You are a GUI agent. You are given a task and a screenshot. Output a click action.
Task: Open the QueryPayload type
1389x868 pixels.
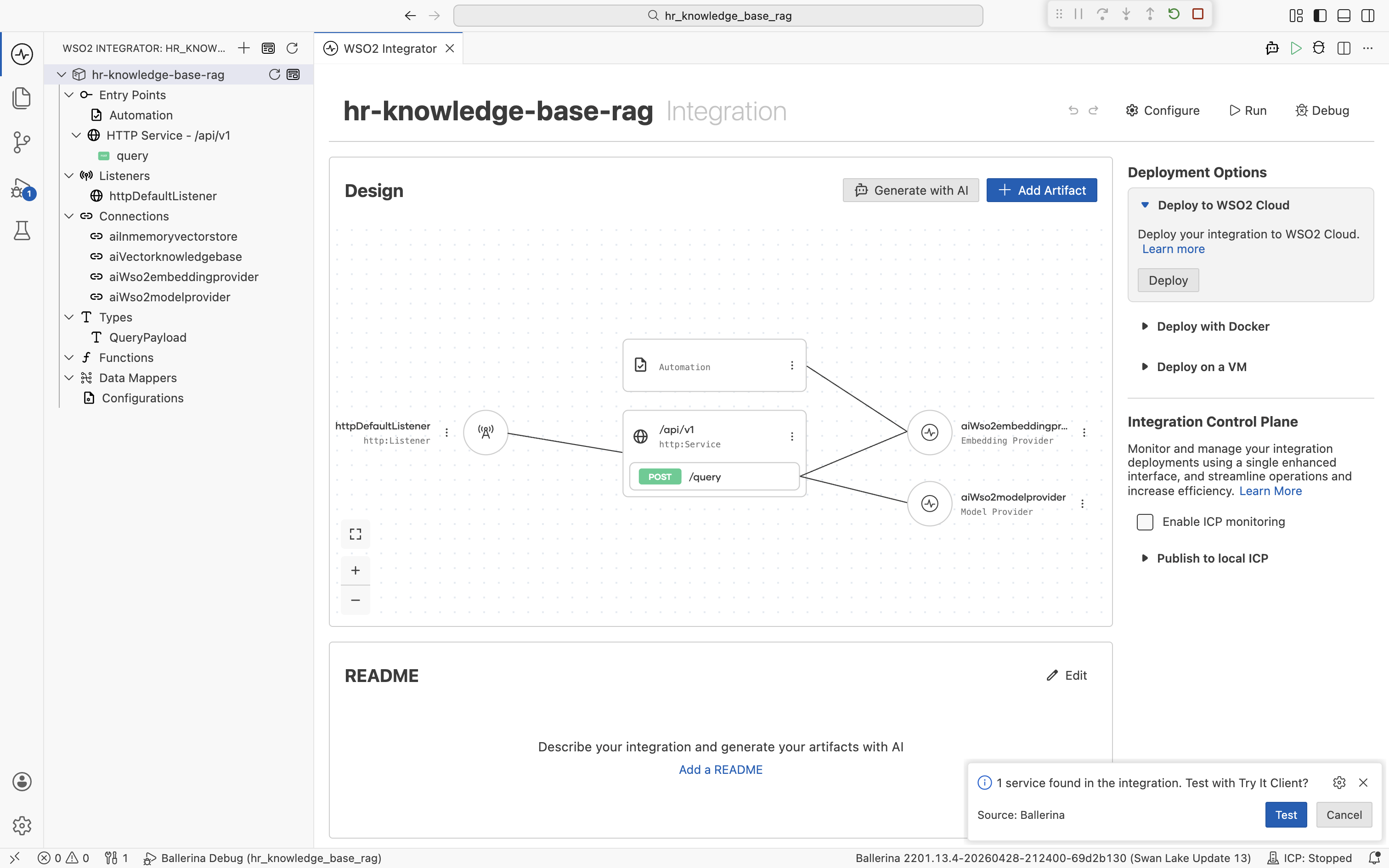tap(147, 338)
